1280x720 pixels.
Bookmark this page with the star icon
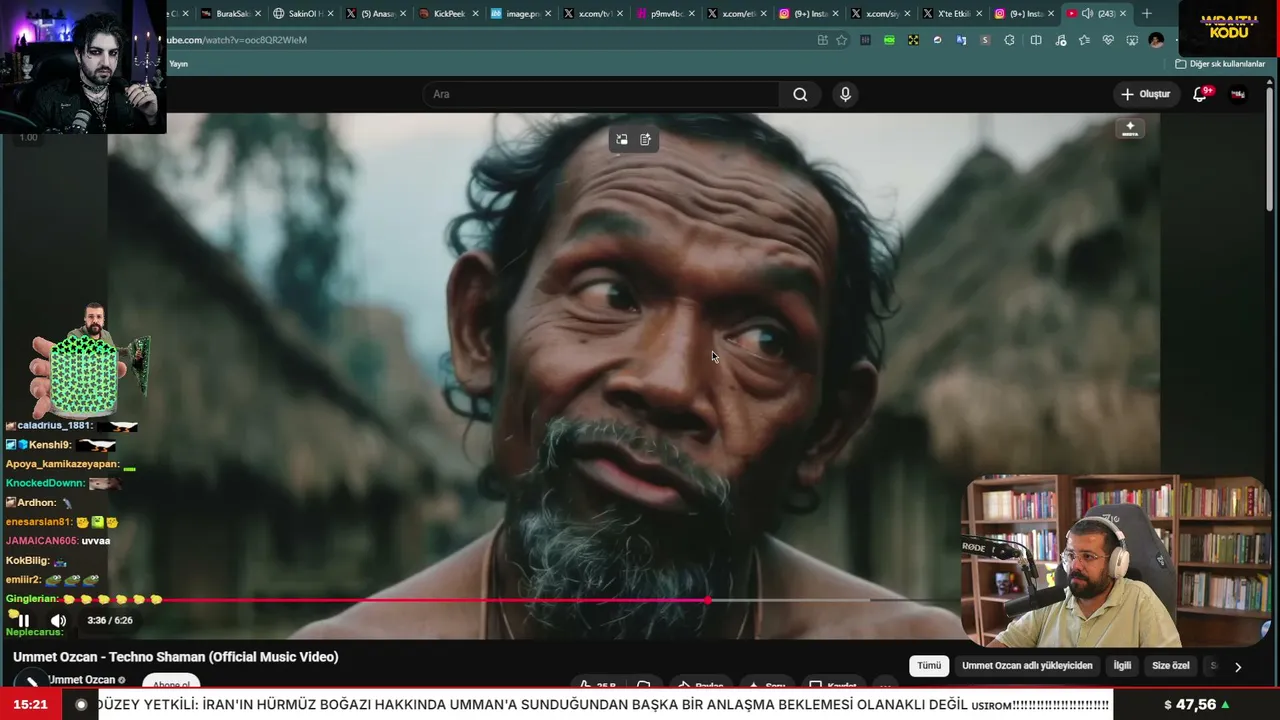(841, 40)
